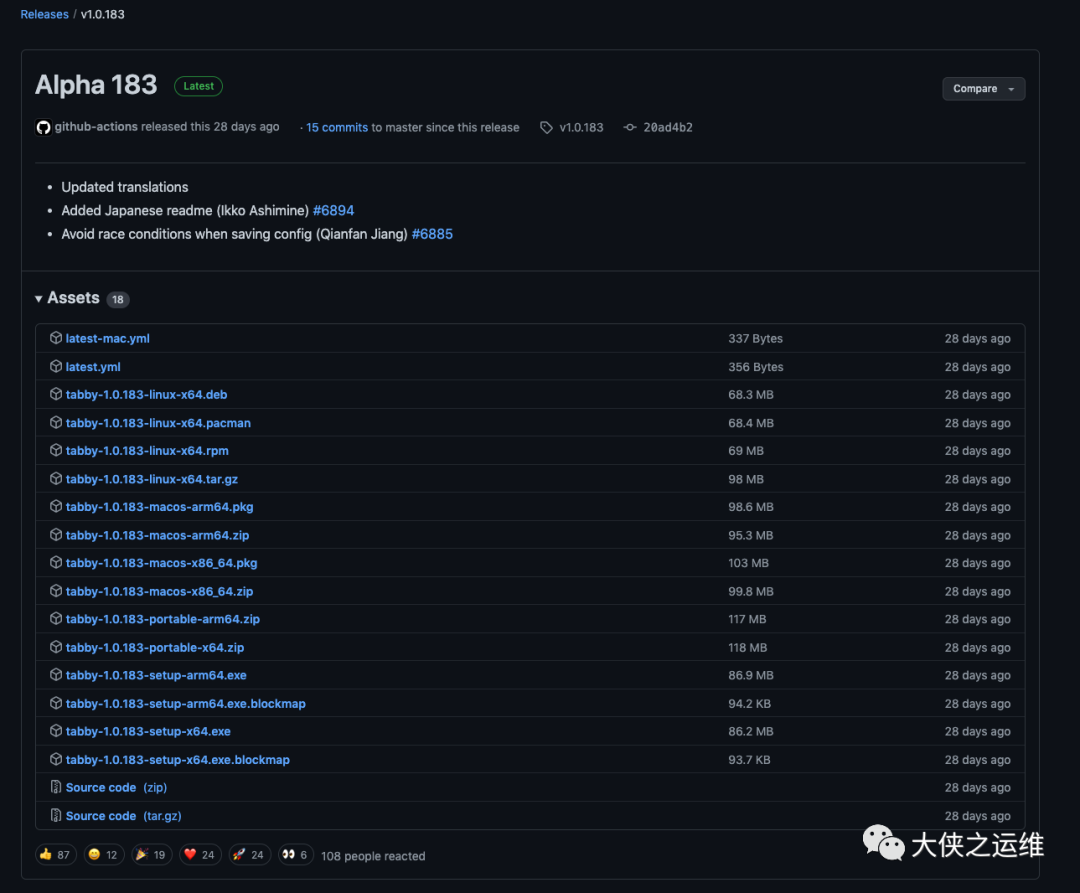The image size is (1080, 893).
Task: Download latest.yml file
Action: pyautogui.click(x=93, y=367)
